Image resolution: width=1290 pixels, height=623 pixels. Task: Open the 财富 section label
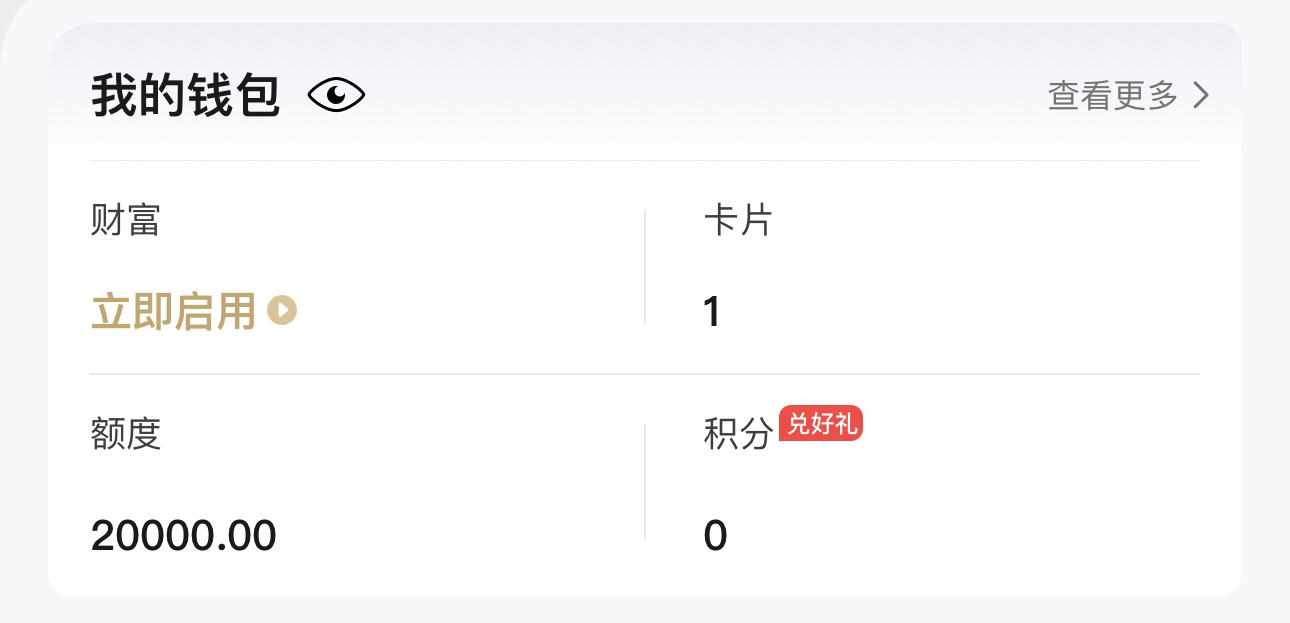(x=125, y=220)
